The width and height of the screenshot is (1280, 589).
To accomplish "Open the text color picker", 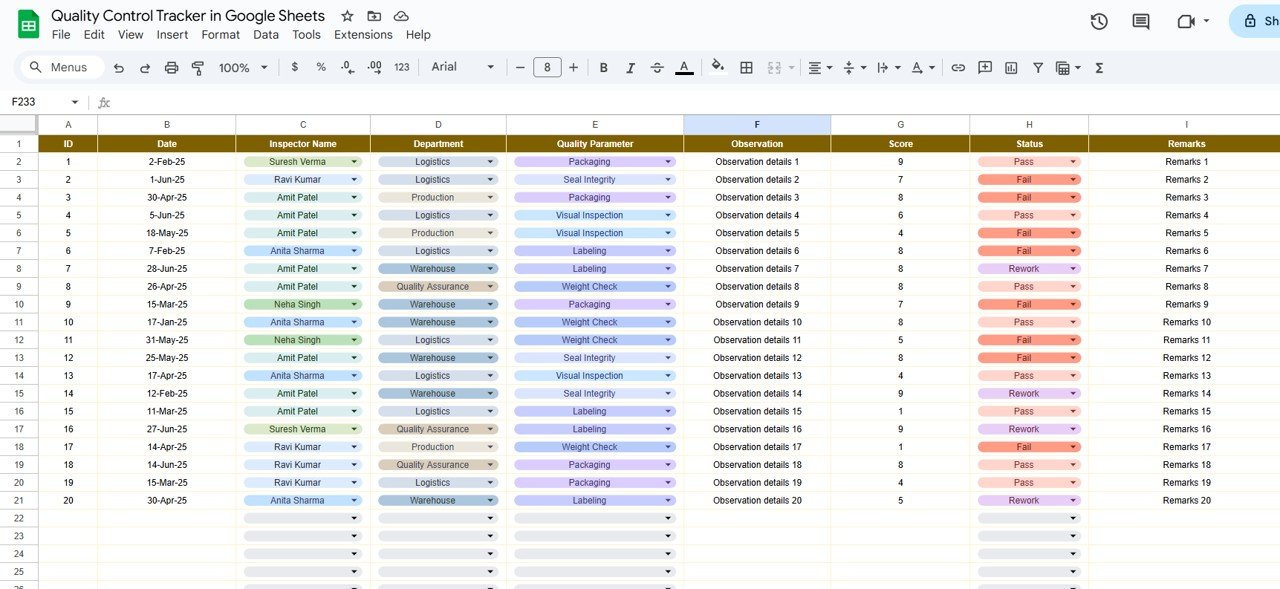I will tap(684, 67).
